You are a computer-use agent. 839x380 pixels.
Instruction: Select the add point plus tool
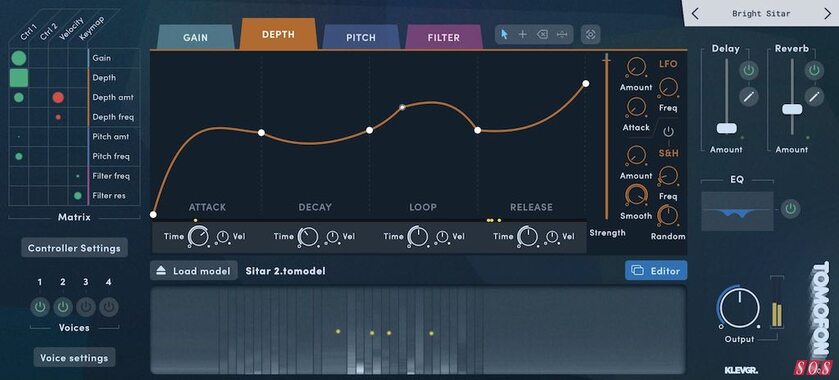(523, 34)
